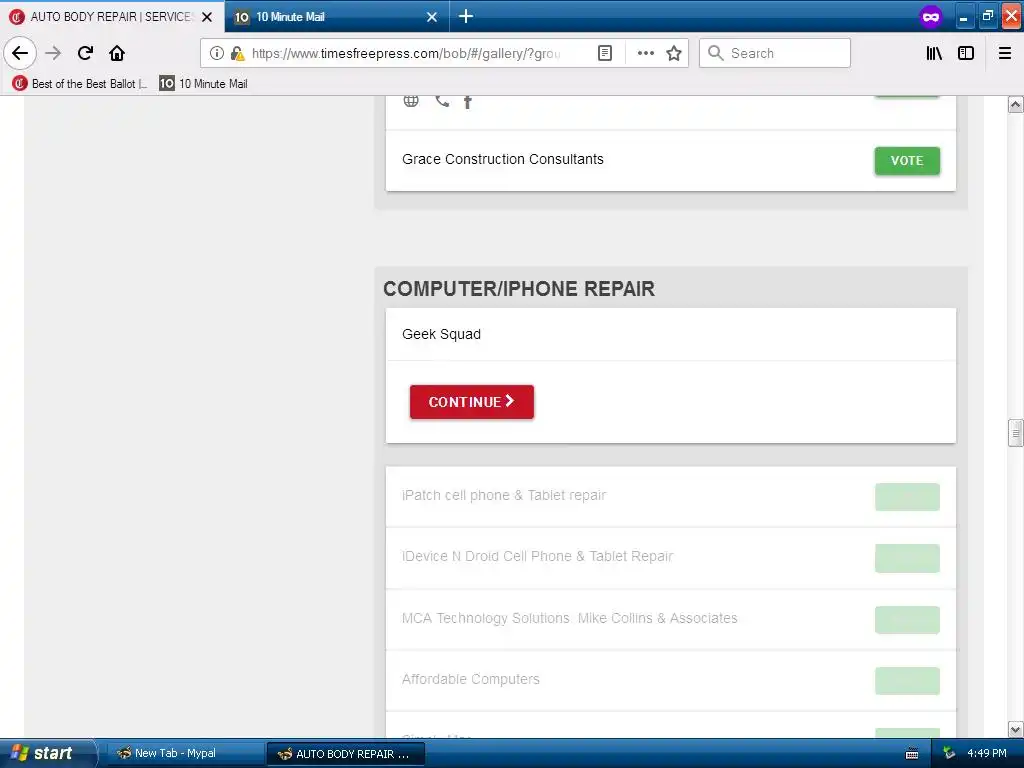Click iPatch cell phone & Tablet repair text
Screen dimensions: 1024x768
[x=504, y=495]
